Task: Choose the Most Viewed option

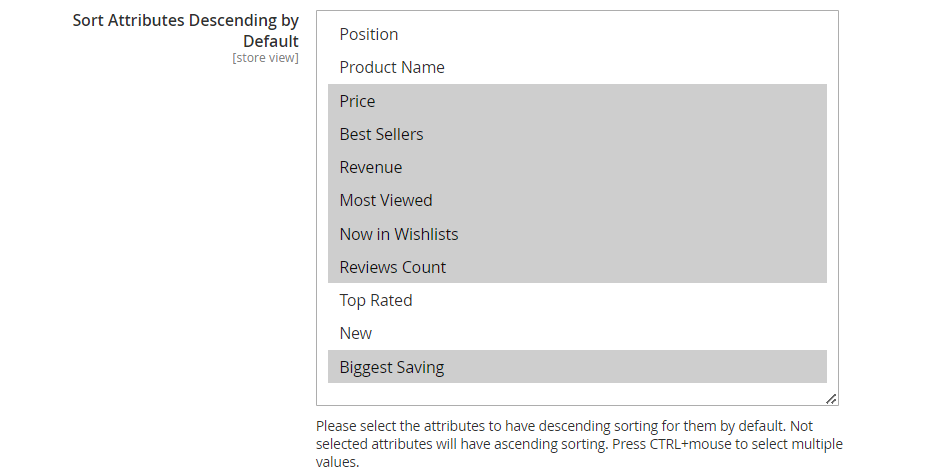Action: coord(577,200)
